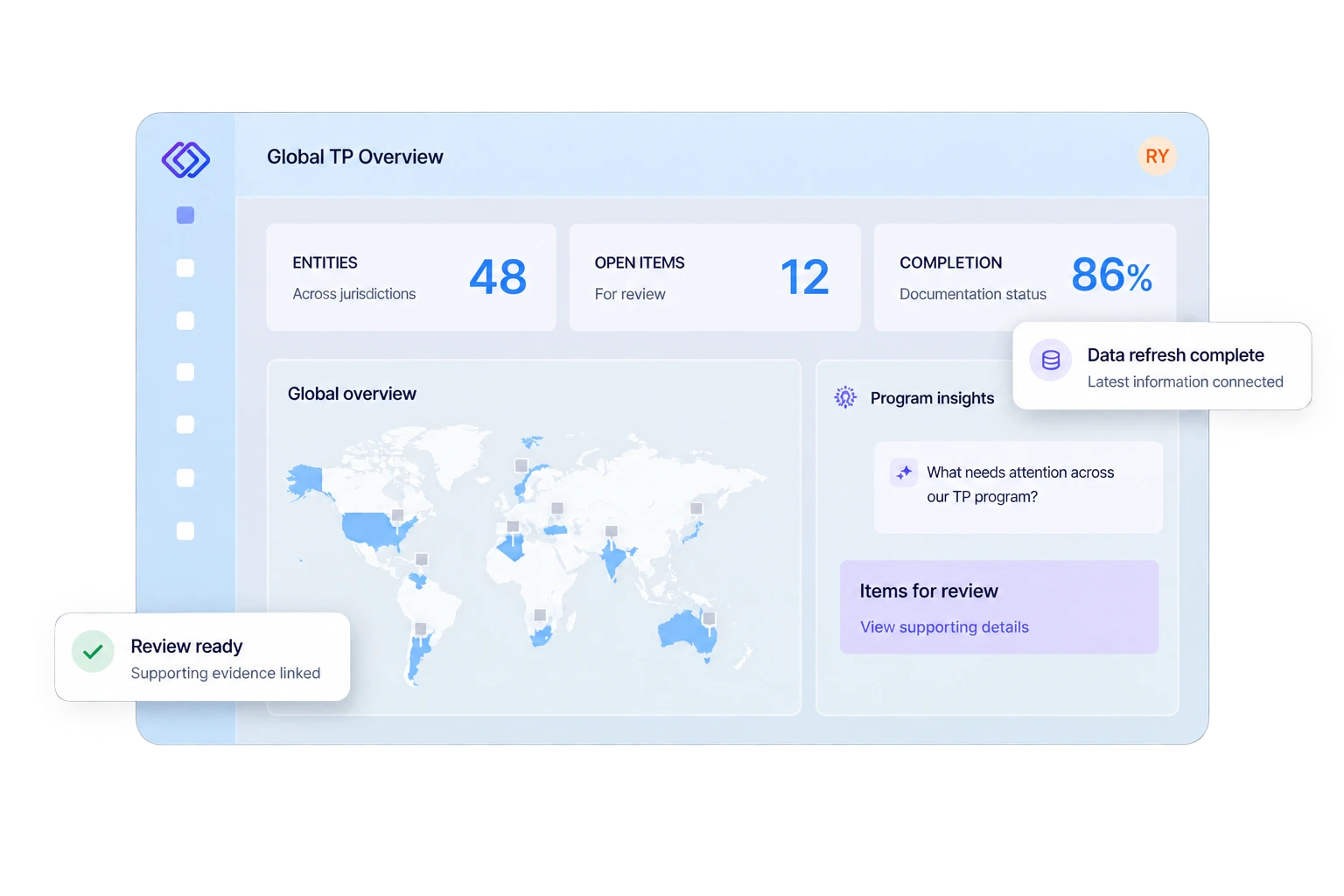Select the map marker over eastern Europe
The height and width of the screenshot is (896, 1344).
click(557, 508)
